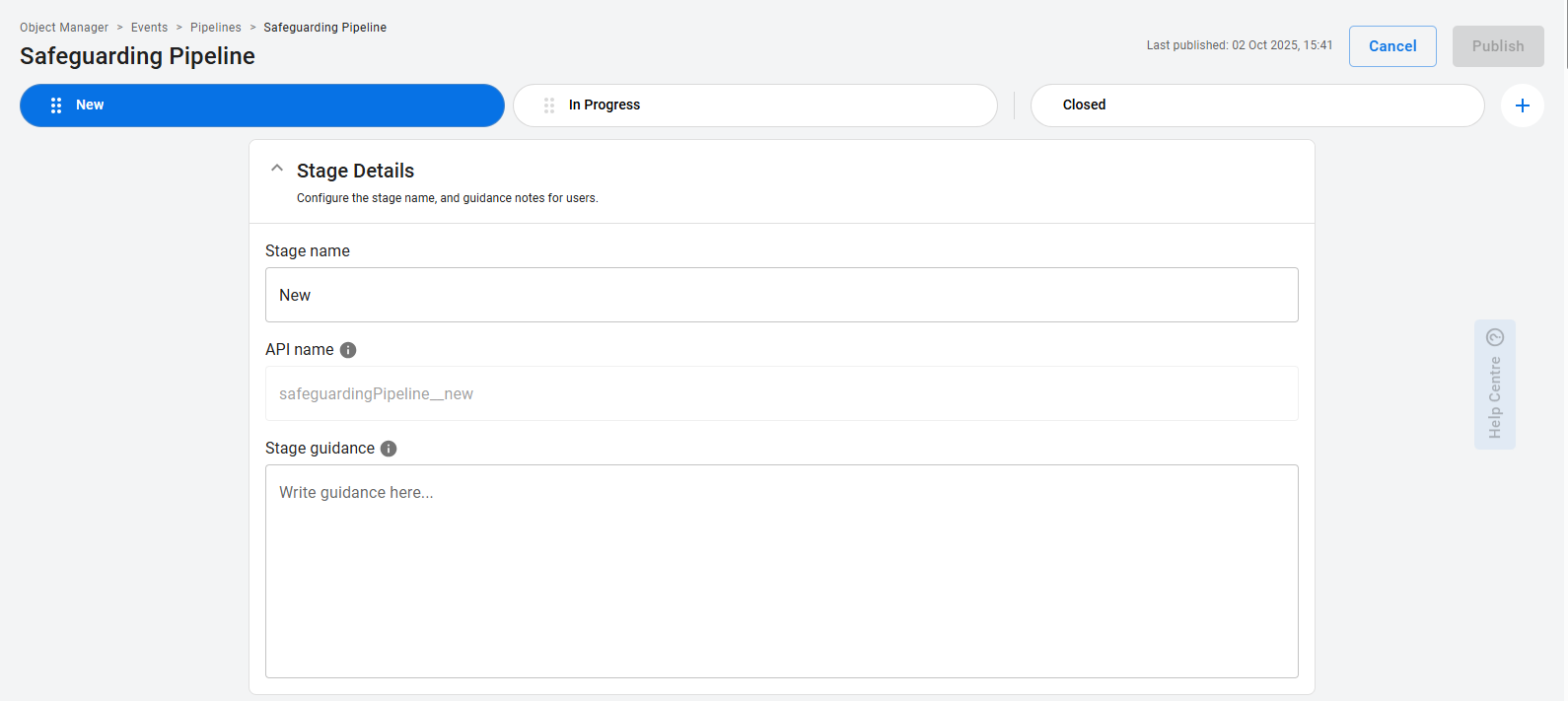Click the API name field
Viewport: 1568px width, 701px height.
781,393
